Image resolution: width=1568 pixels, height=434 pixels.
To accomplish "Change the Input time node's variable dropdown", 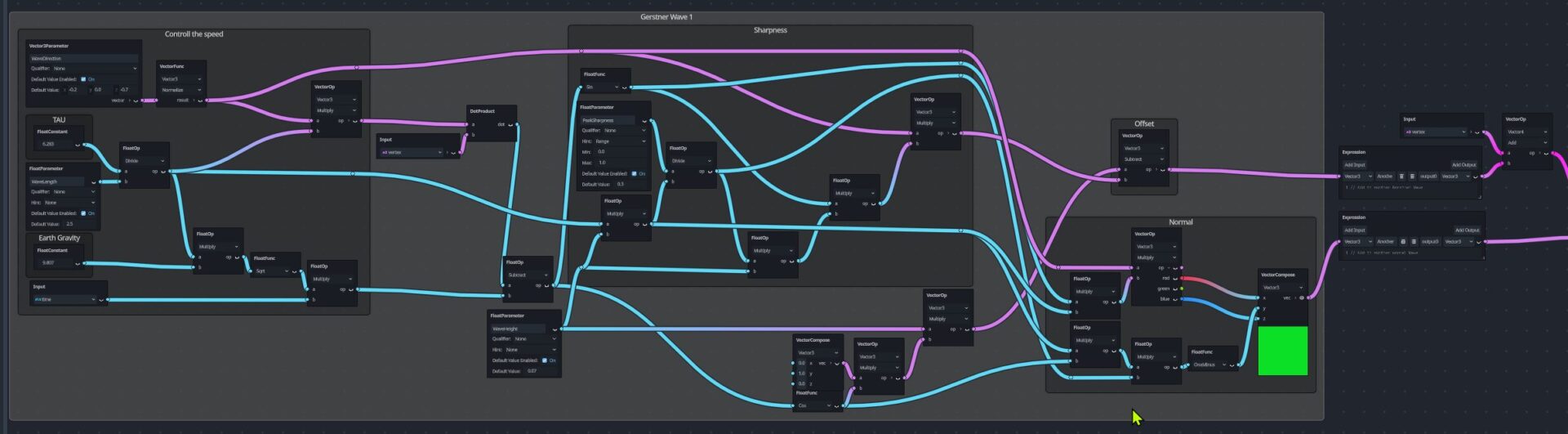I will [65, 299].
